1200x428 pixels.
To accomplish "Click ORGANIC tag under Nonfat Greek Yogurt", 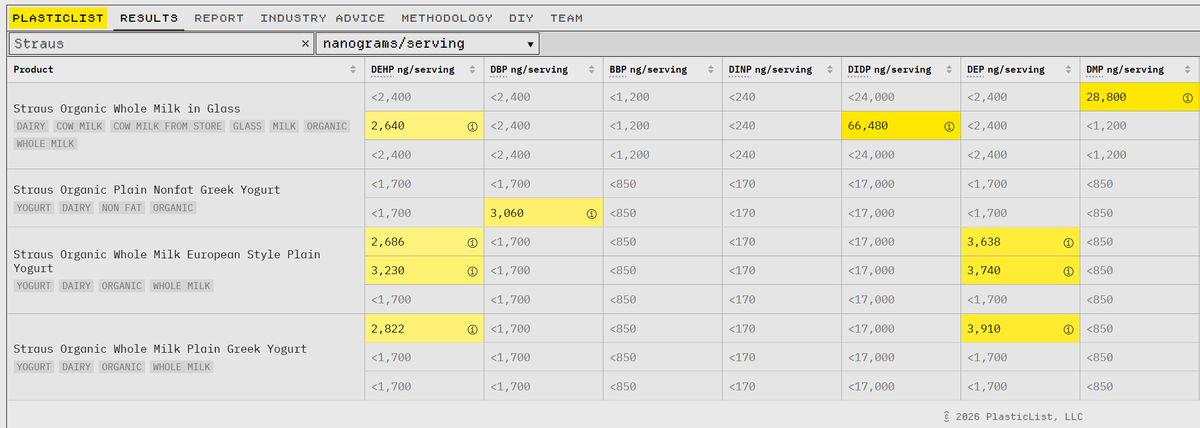I will click(172, 208).
